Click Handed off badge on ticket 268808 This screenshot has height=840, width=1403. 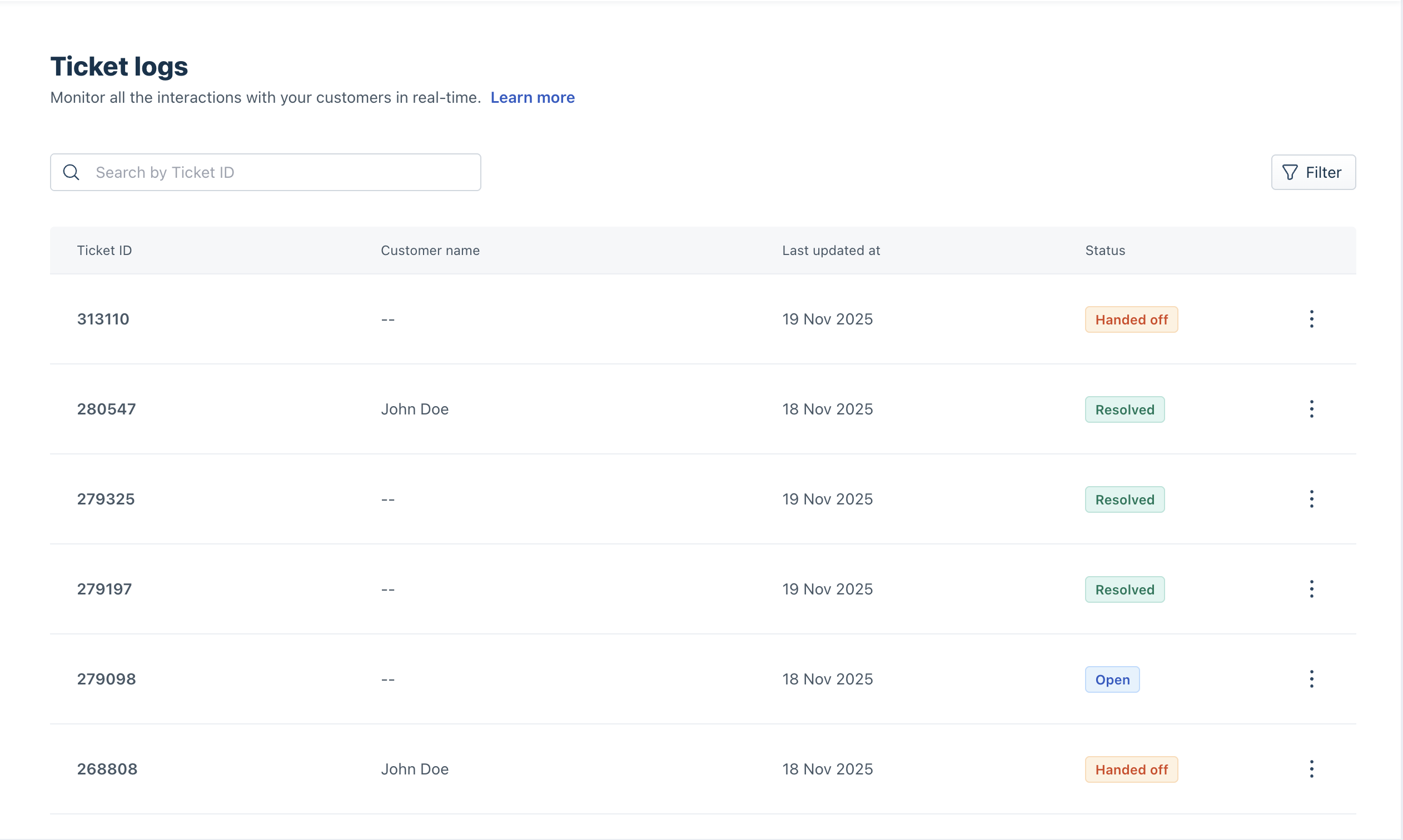[1131, 770]
